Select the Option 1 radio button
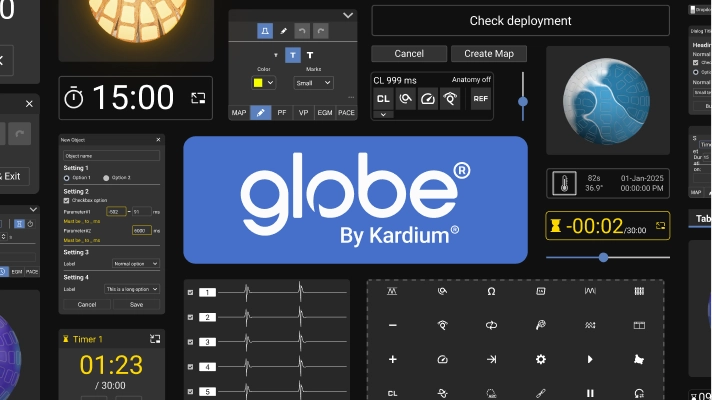 pyautogui.click(x=66, y=178)
